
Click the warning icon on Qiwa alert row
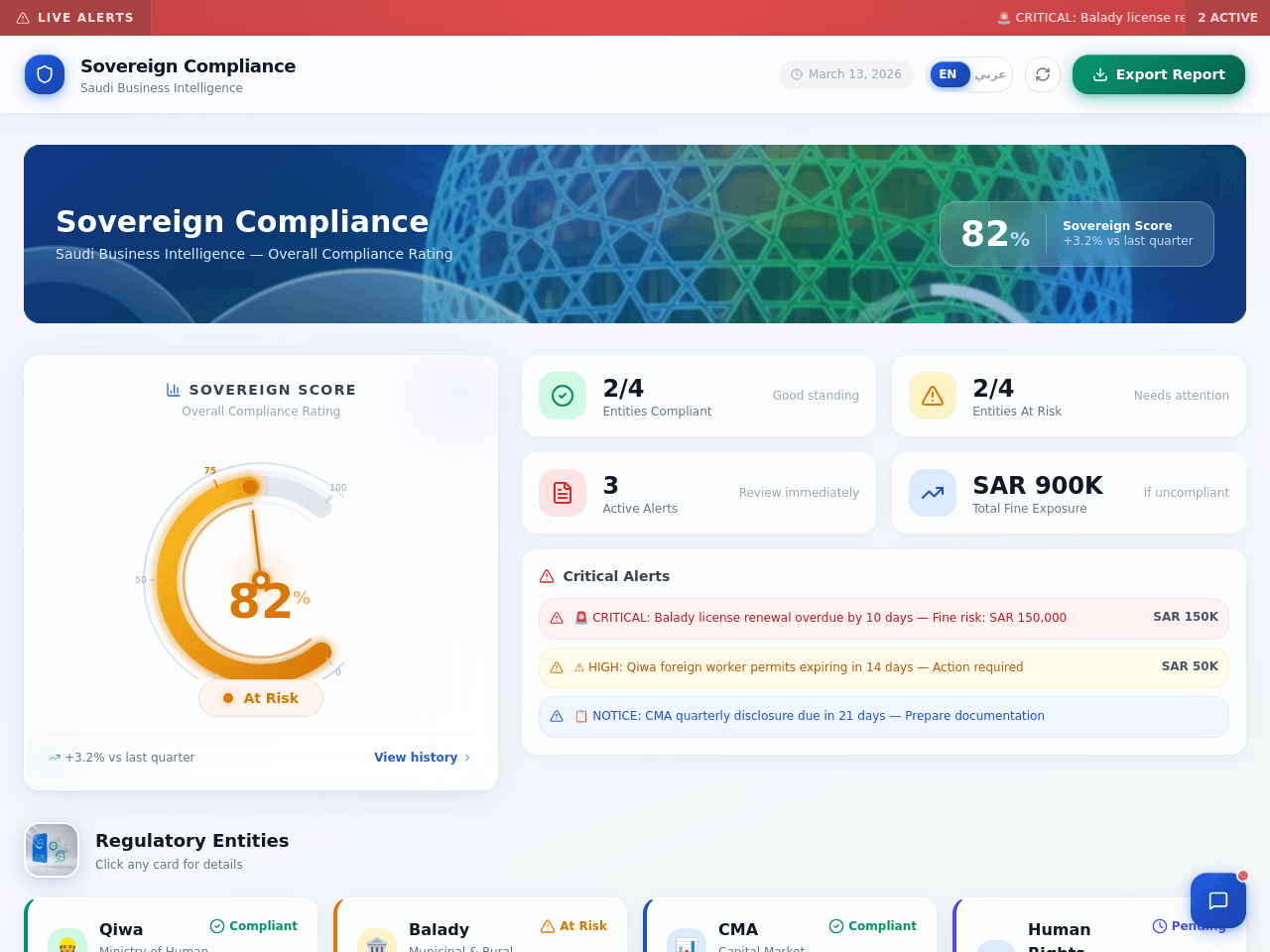pyautogui.click(x=557, y=667)
